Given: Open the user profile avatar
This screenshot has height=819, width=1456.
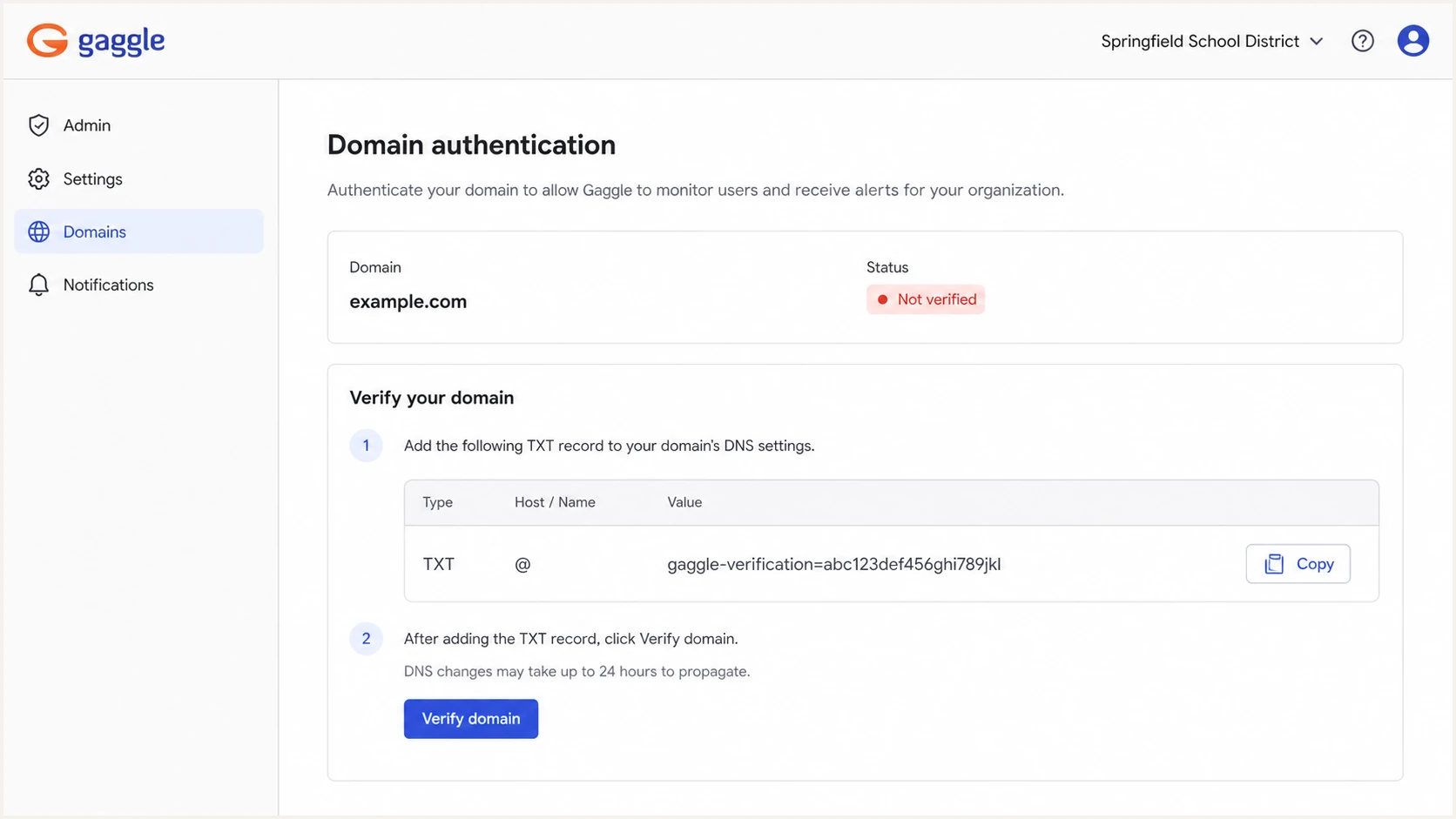Looking at the screenshot, I should (1412, 41).
